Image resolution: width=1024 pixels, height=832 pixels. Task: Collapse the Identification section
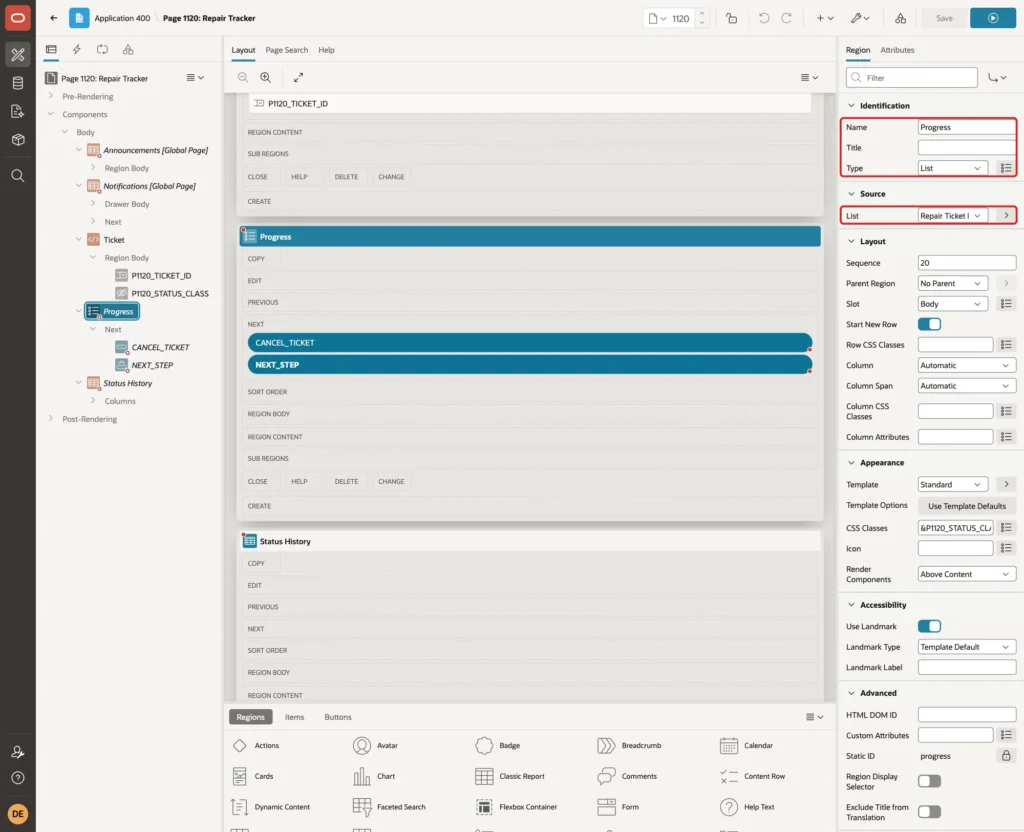coord(851,106)
